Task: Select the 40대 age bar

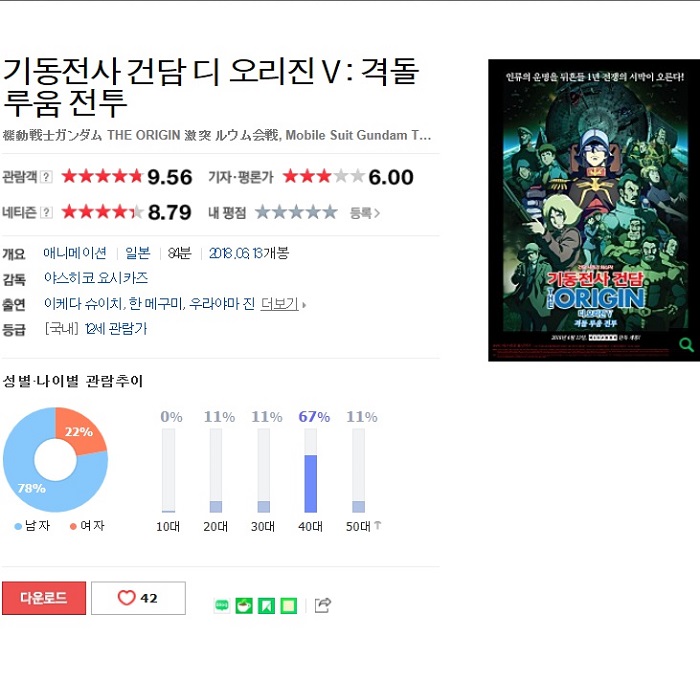Action: point(311,470)
